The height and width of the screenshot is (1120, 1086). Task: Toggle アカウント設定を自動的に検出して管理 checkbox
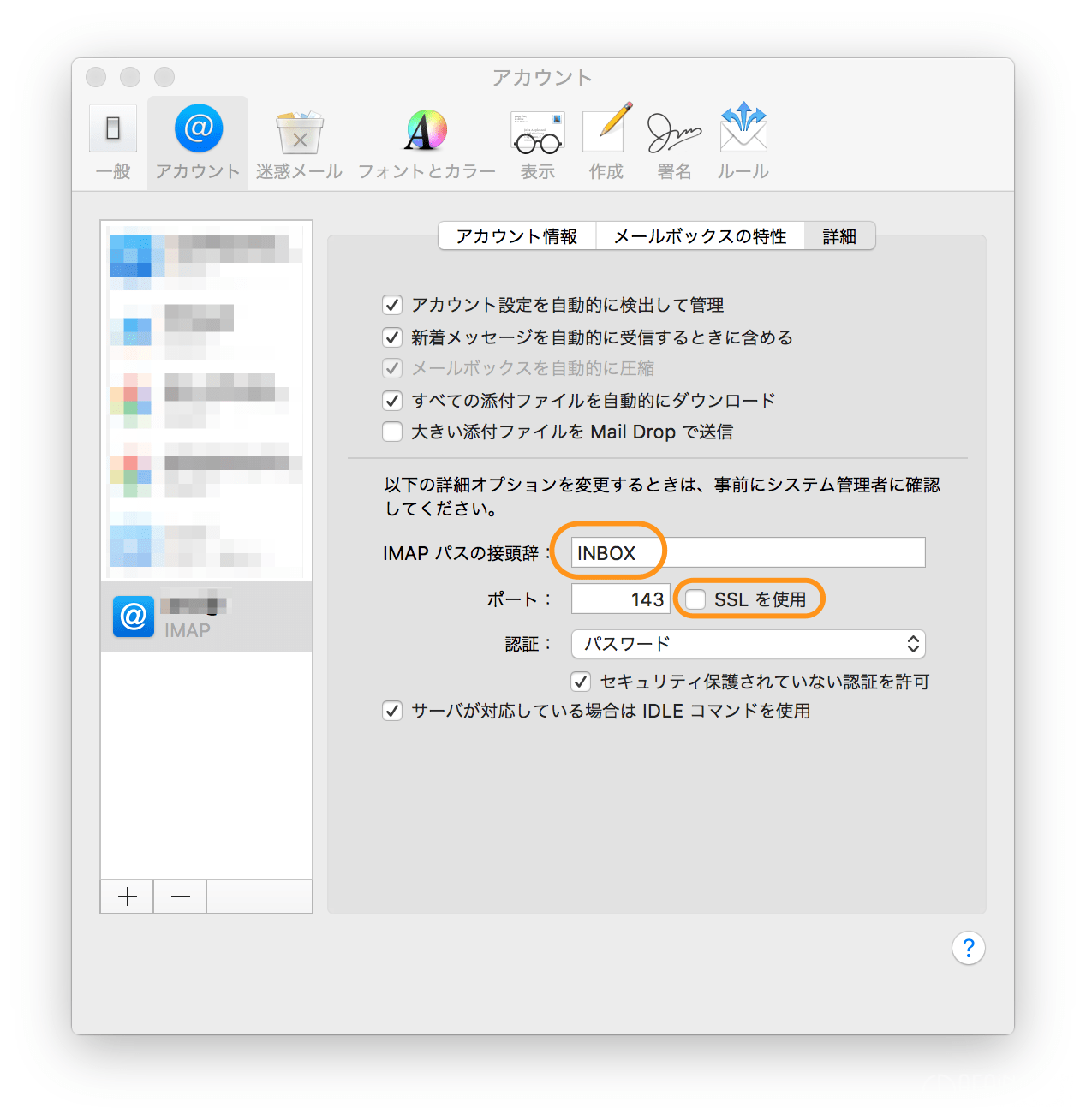pyautogui.click(x=392, y=305)
